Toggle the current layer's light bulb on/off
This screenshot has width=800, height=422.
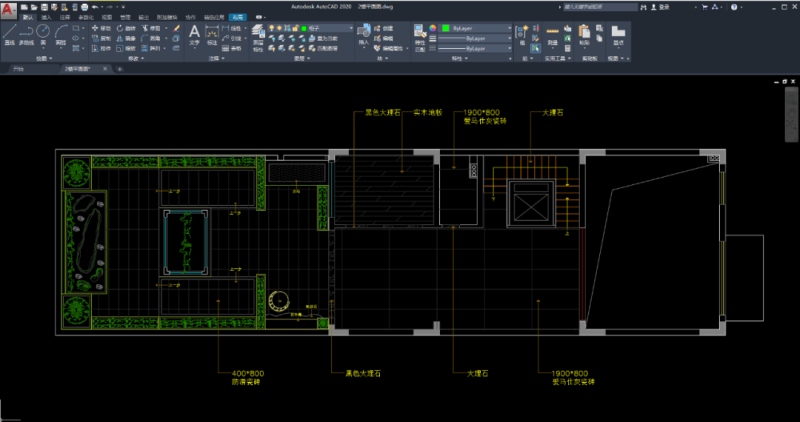click(273, 29)
